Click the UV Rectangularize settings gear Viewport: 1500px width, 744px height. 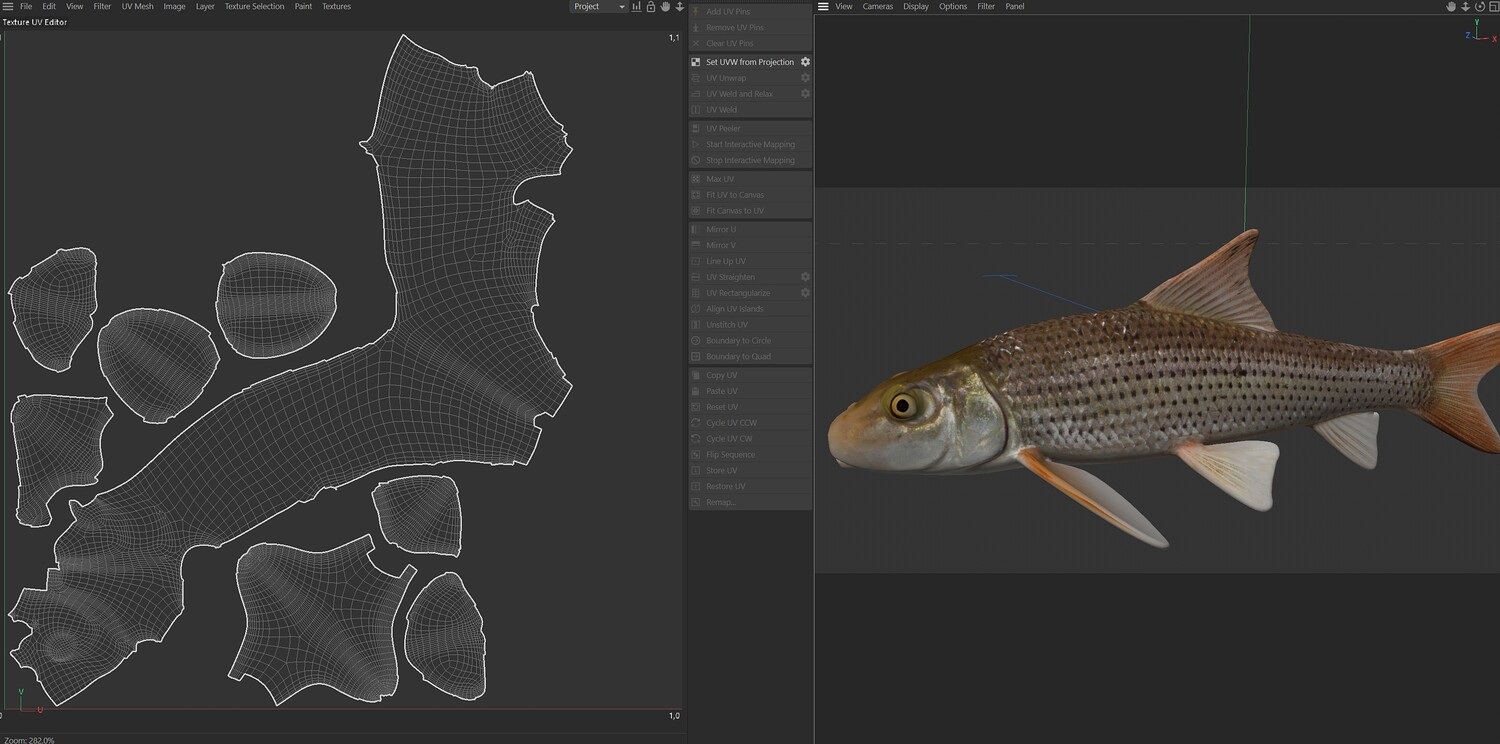tap(805, 293)
